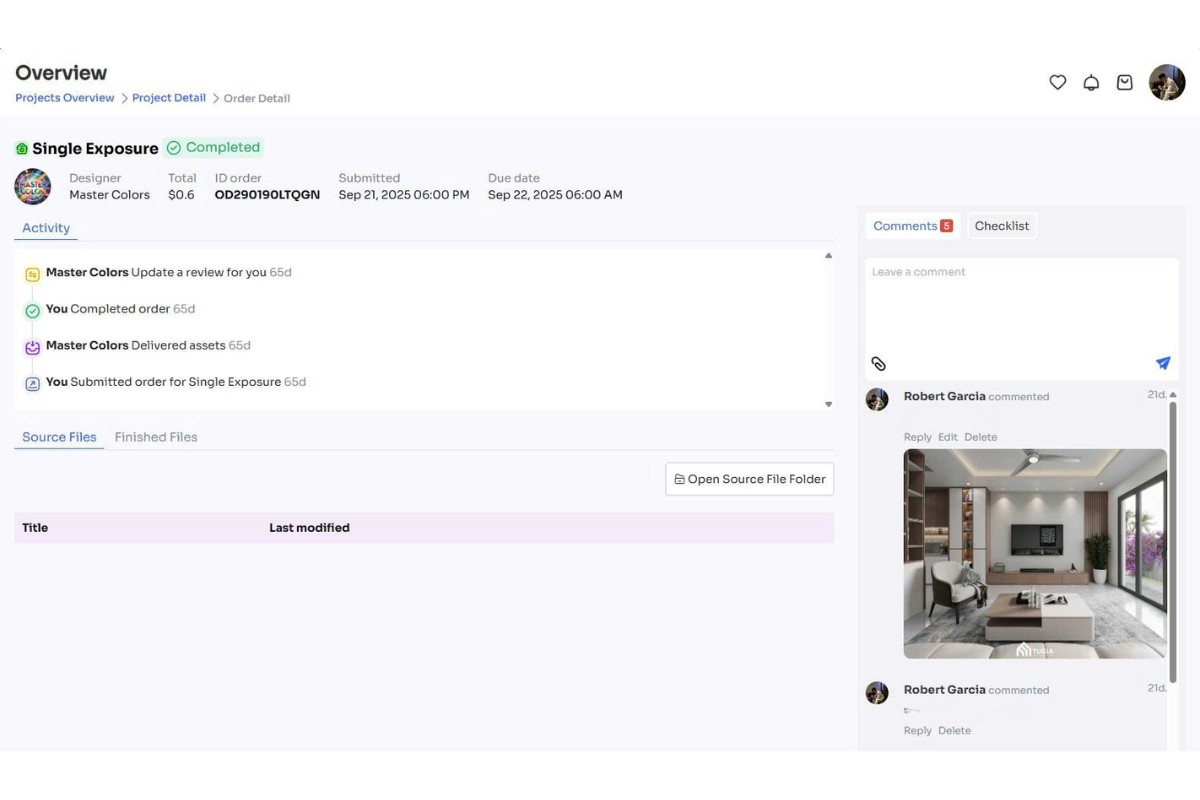Screen dimensions: 1200x800
Task: Reply to Robert Garcia's comment
Action: 917,436
